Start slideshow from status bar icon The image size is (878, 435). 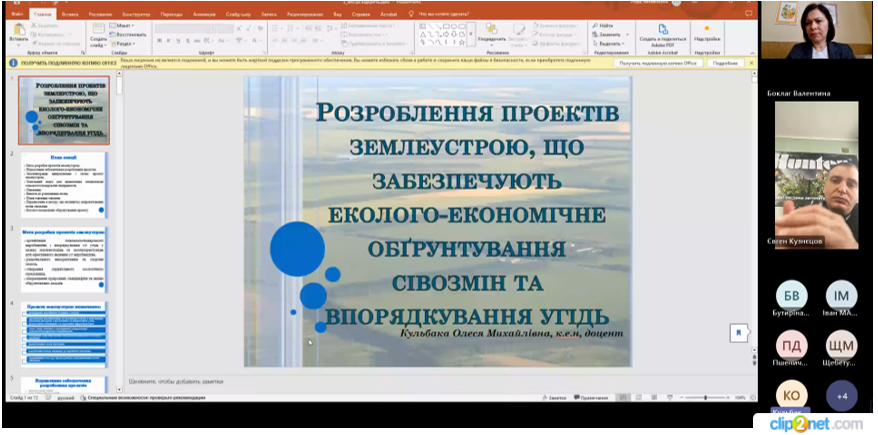click(670, 397)
